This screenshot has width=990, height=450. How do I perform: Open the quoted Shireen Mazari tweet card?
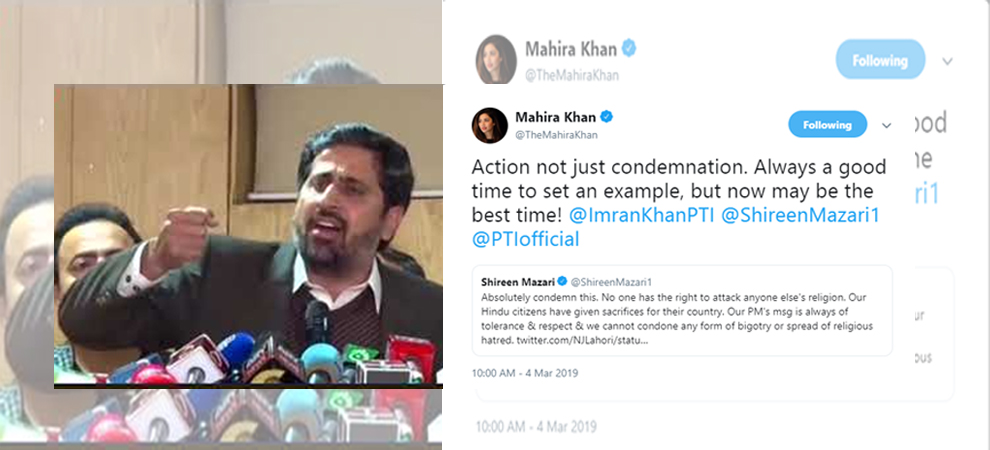click(x=682, y=311)
